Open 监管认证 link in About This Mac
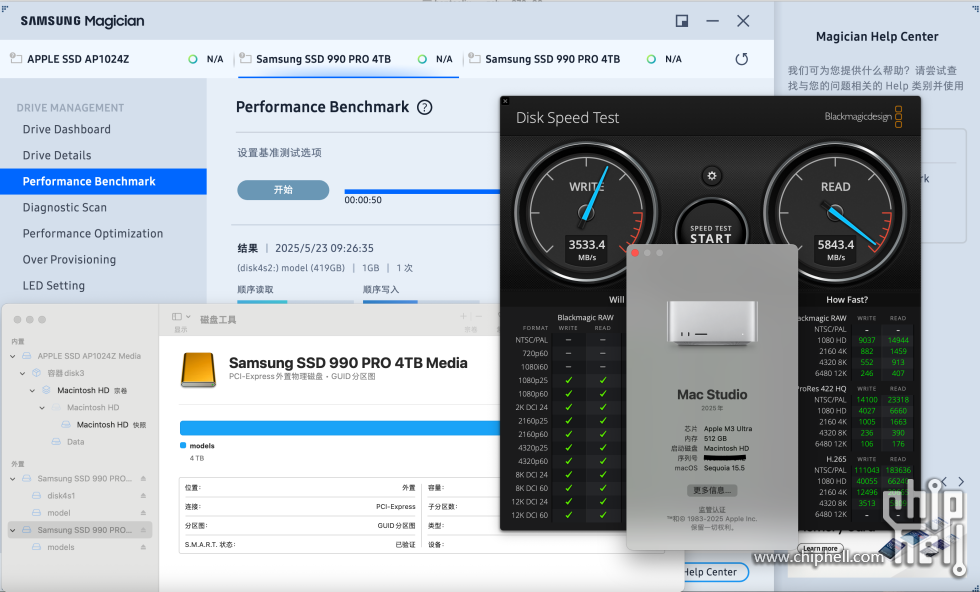Screen dimensions: 980x592 [x=712, y=509]
